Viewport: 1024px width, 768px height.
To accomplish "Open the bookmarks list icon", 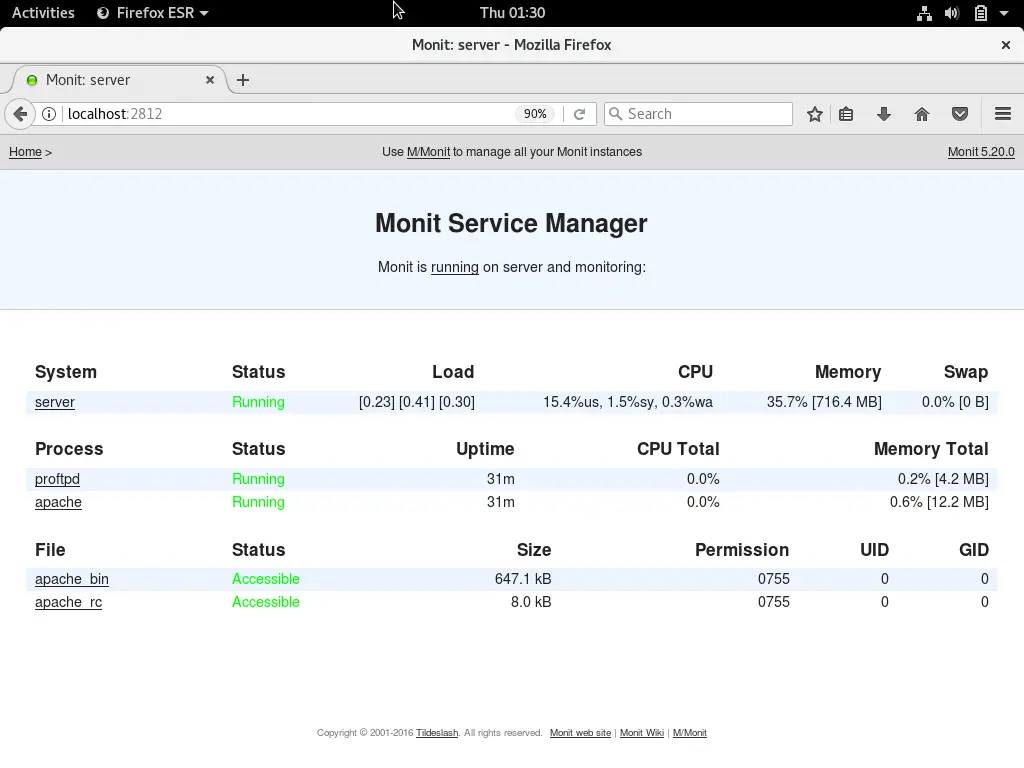I will [846, 113].
